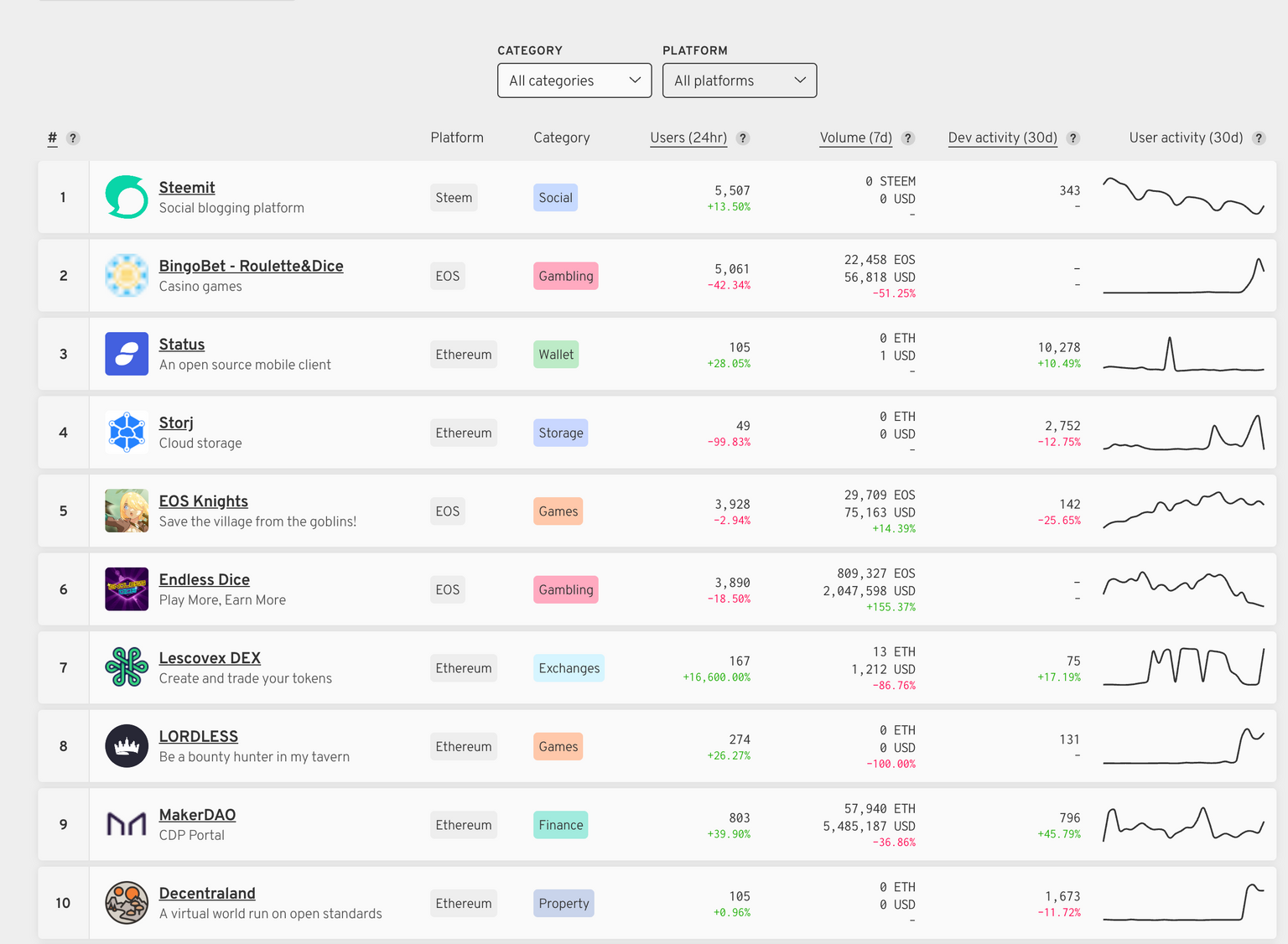This screenshot has height=944, width=1288.
Task: Sort by Dev activity (30d) column
Action: coord(1003,137)
